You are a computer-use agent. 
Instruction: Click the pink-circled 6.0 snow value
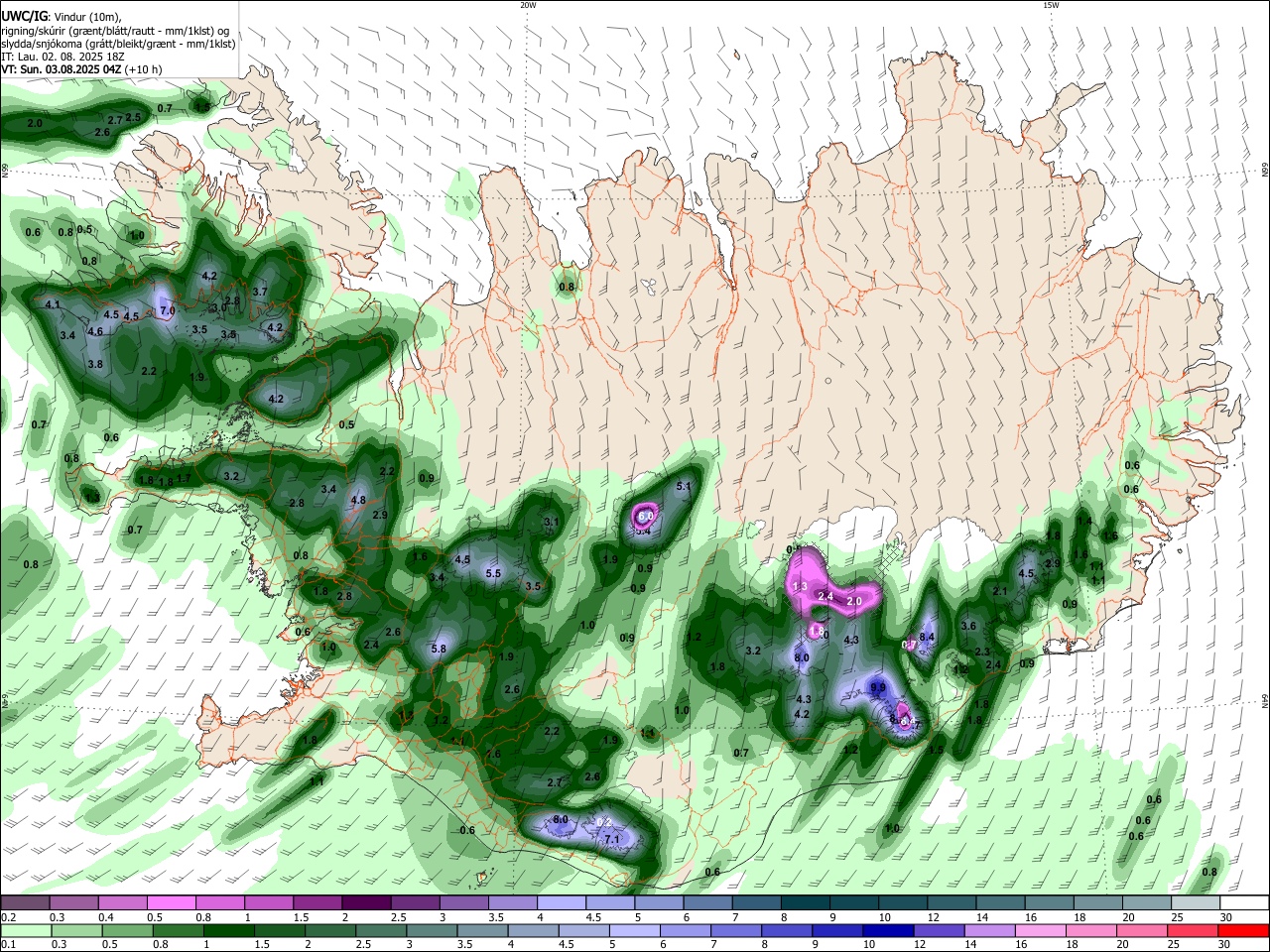[646, 517]
